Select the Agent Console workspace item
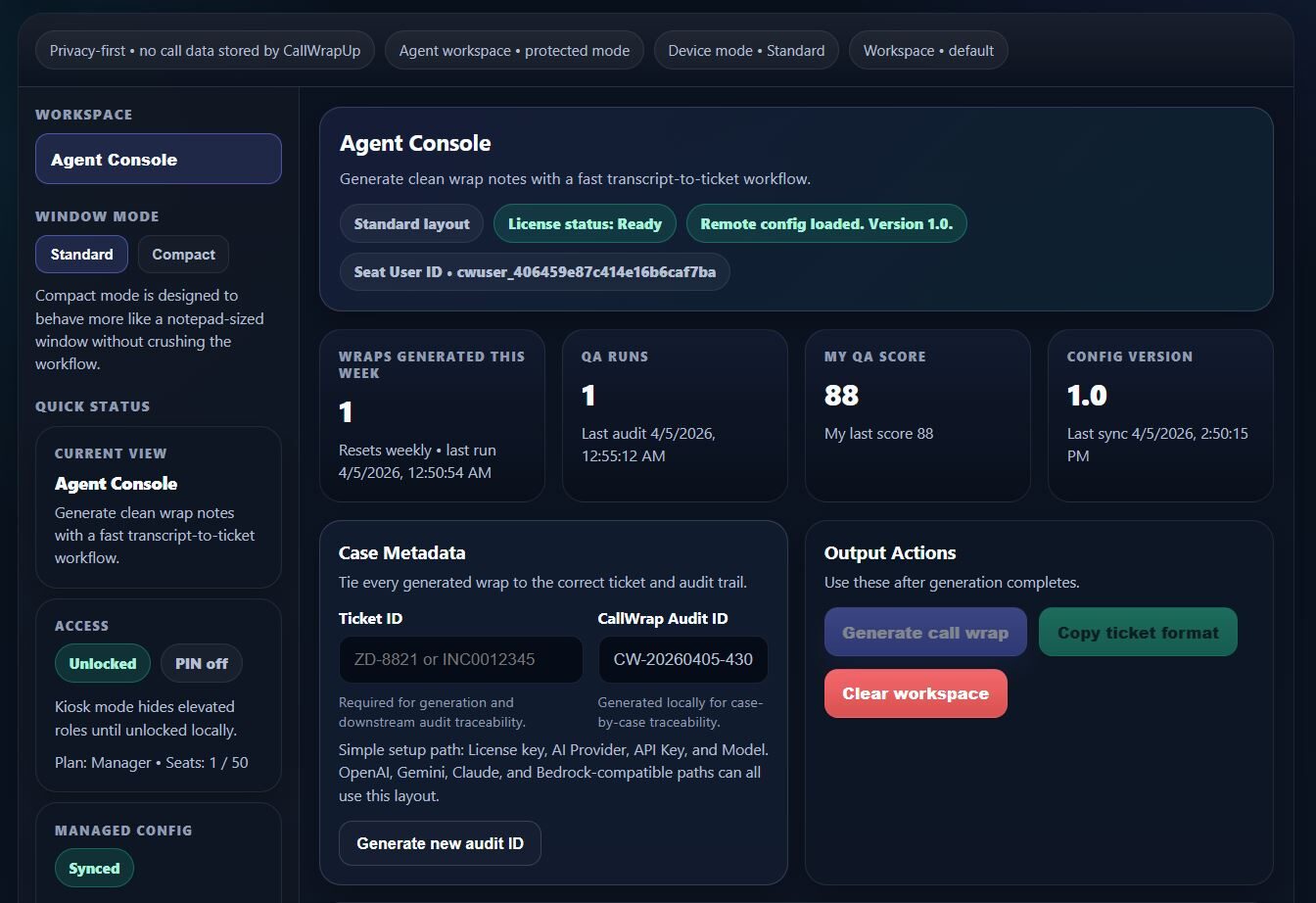Screen dimensions: 1316x903 click(x=159, y=160)
